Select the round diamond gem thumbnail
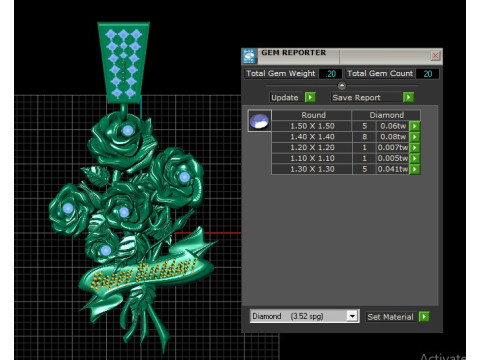This screenshot has height=360, width=480. [260, 121]
